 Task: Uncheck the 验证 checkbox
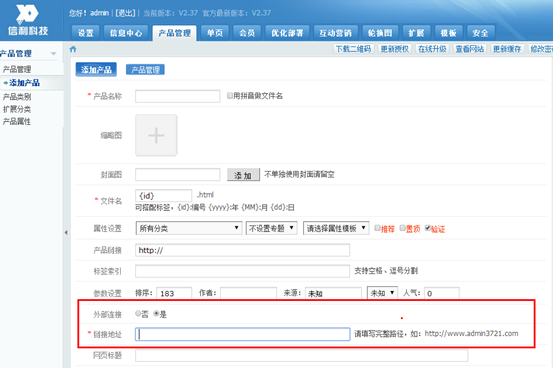pos(427,228)
